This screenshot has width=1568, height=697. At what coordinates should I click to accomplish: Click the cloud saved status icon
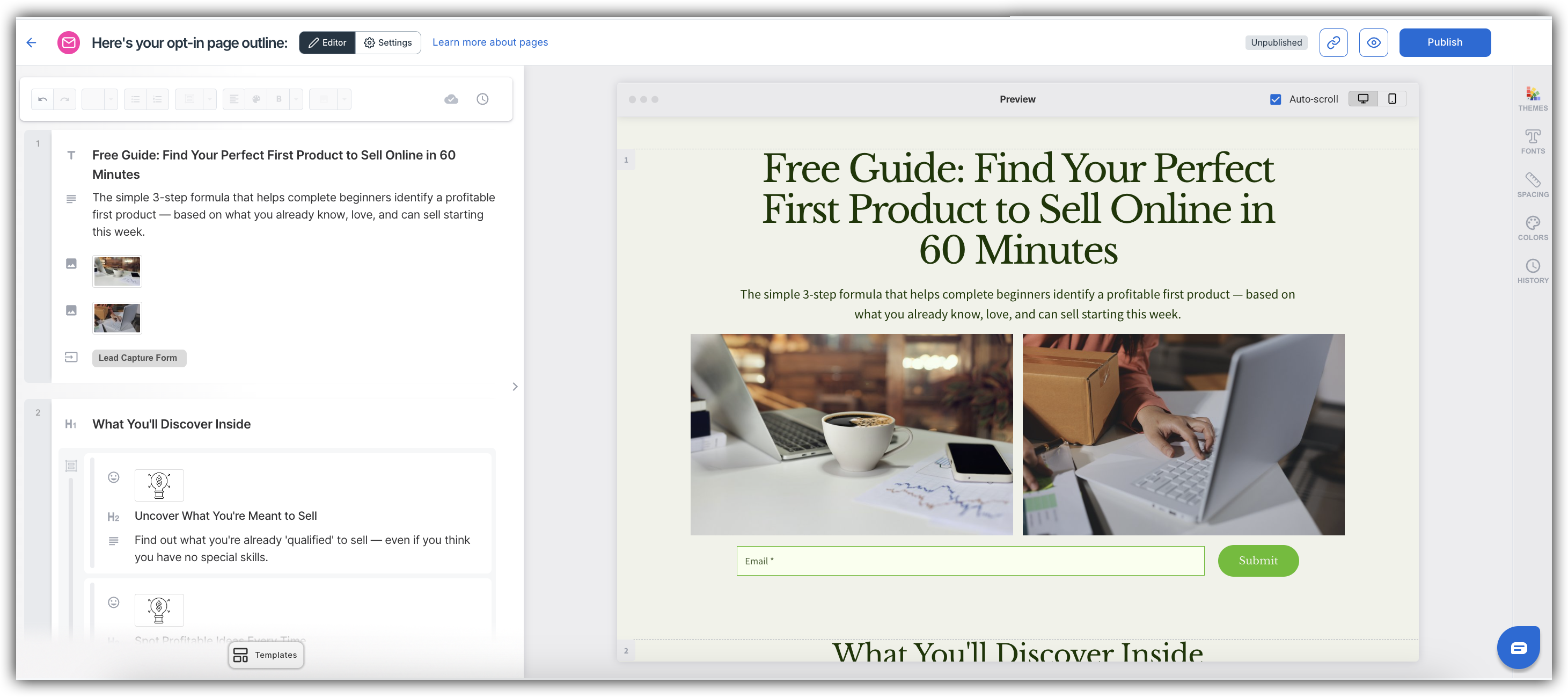451,99
